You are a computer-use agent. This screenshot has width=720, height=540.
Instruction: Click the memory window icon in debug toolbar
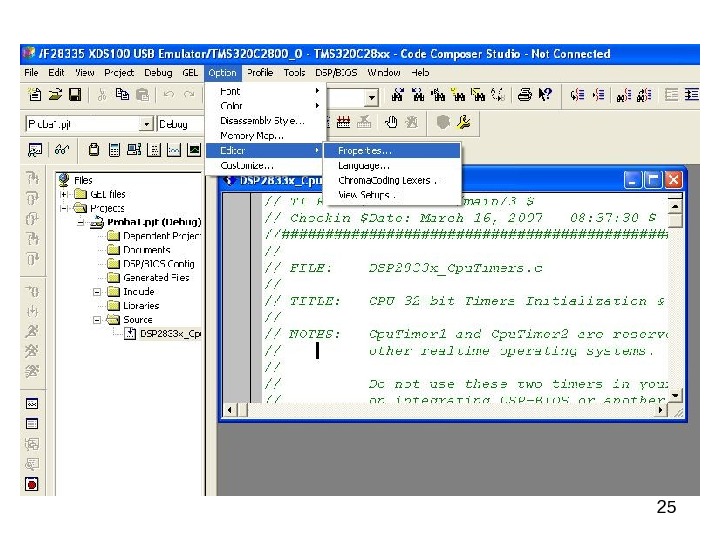click(x=94, y=150)
